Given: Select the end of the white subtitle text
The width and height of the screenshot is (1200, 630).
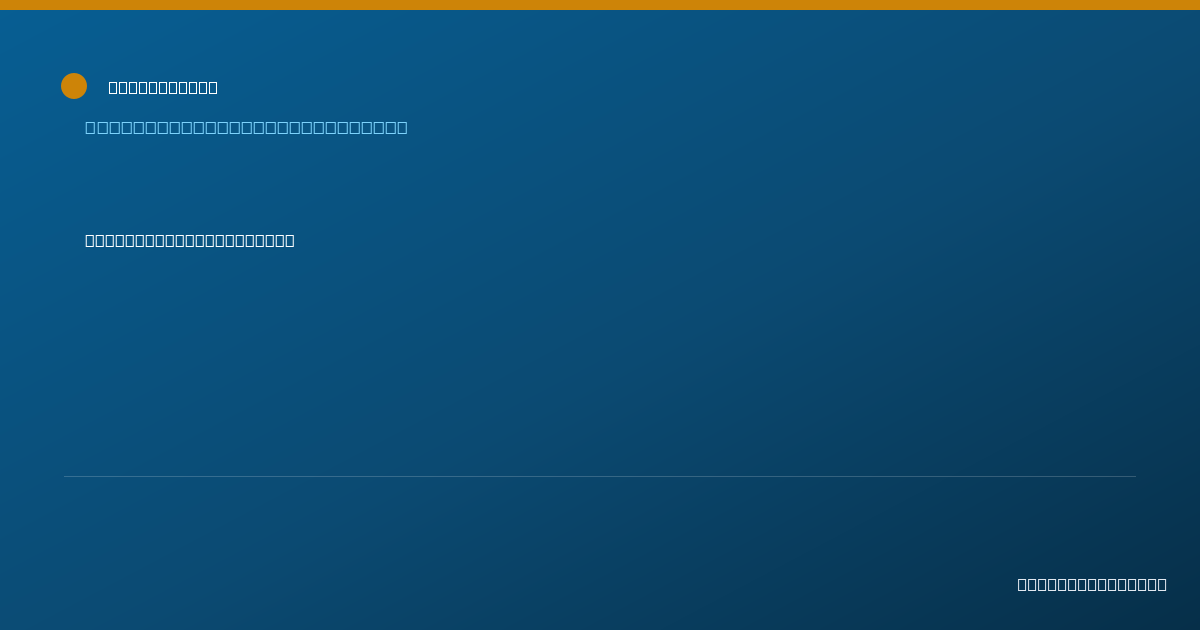Looking at the screenshot, I should point(290,240).
